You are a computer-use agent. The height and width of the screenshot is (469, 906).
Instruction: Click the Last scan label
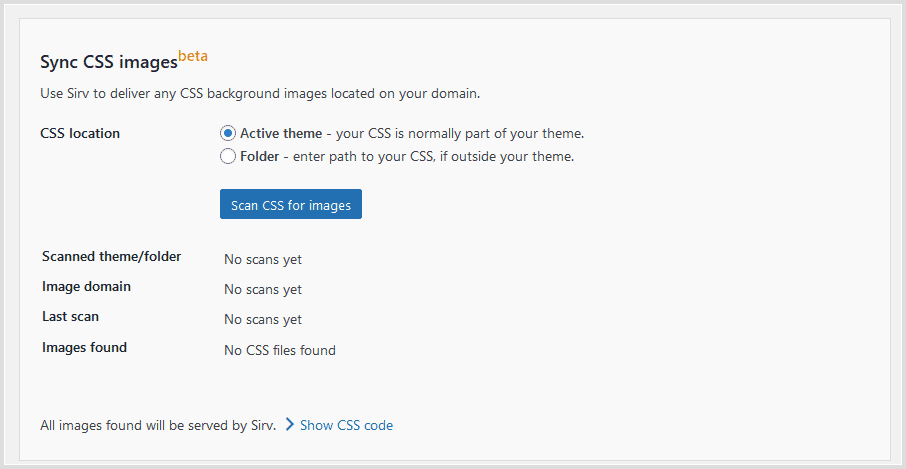[70, 317]
